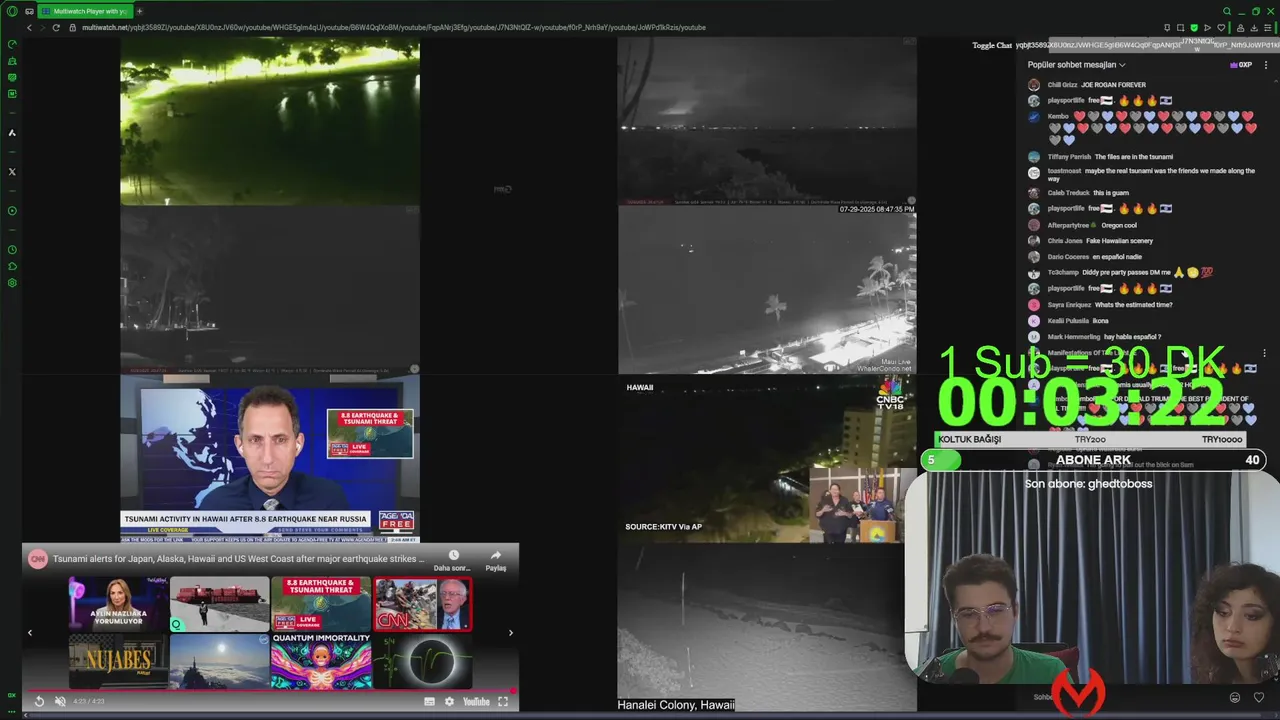Screen dimensions: 1280x720
Task: Reload the multiwatch page
Action: pyautogui.click(x=56, y=27)
